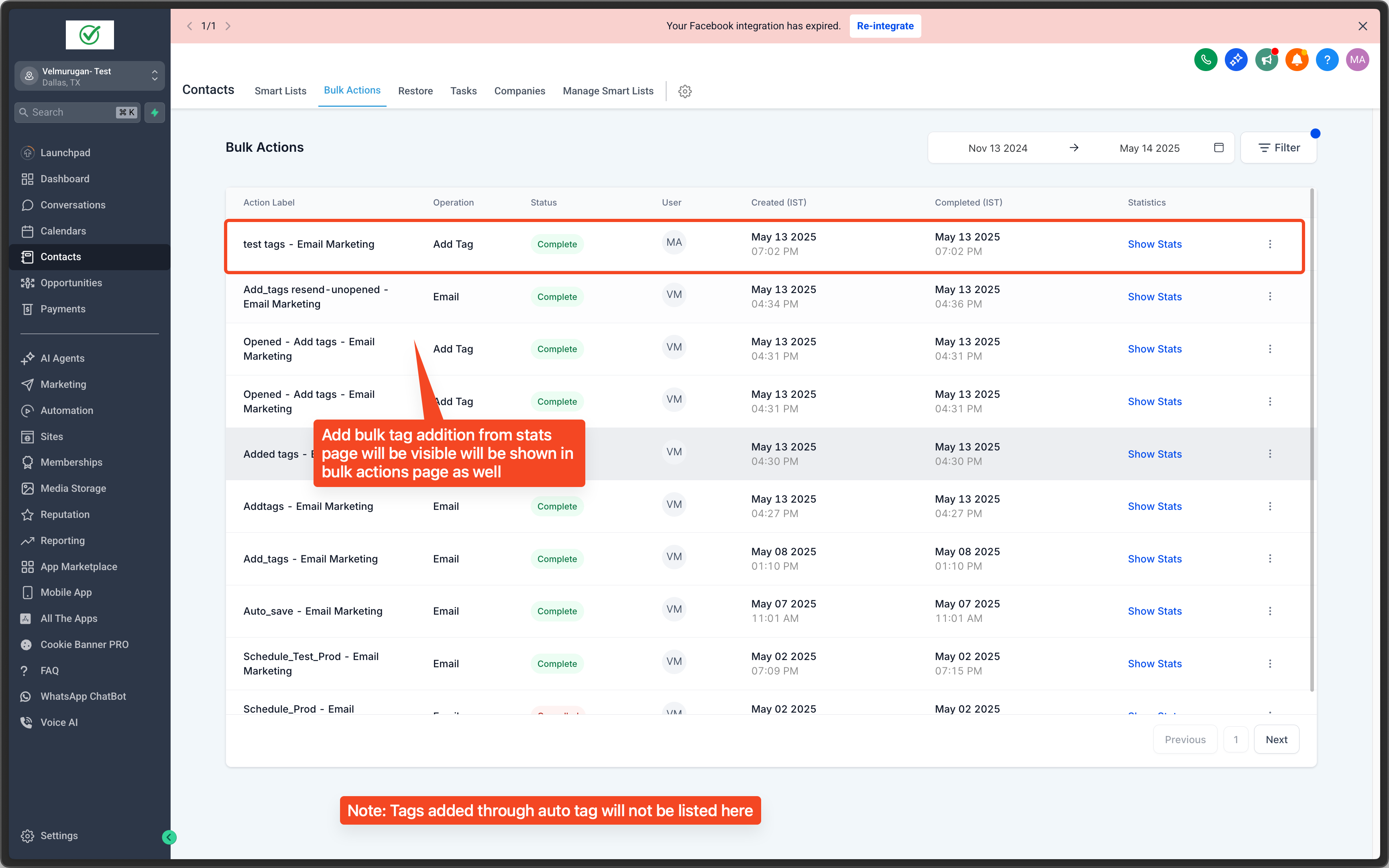Open the notifications bell icon
The height and width of the screenshot is (868, 1389).
point(1297,60)
